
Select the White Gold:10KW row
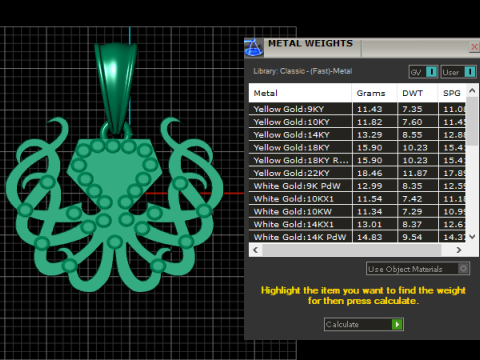(357, 211)
